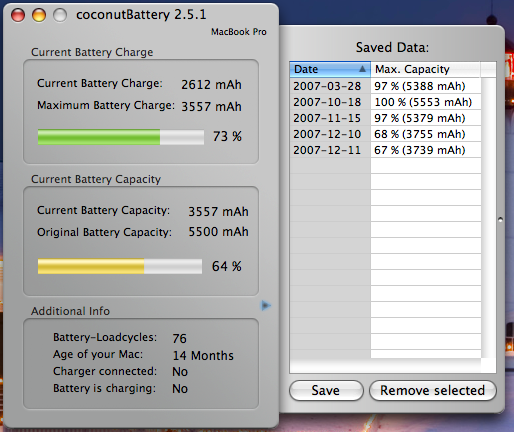Image resolution: width=514 pixels, height=432 pixels.
Task: Click the coconutBattery 2.5.1 window title
Action: click(141, 15)
